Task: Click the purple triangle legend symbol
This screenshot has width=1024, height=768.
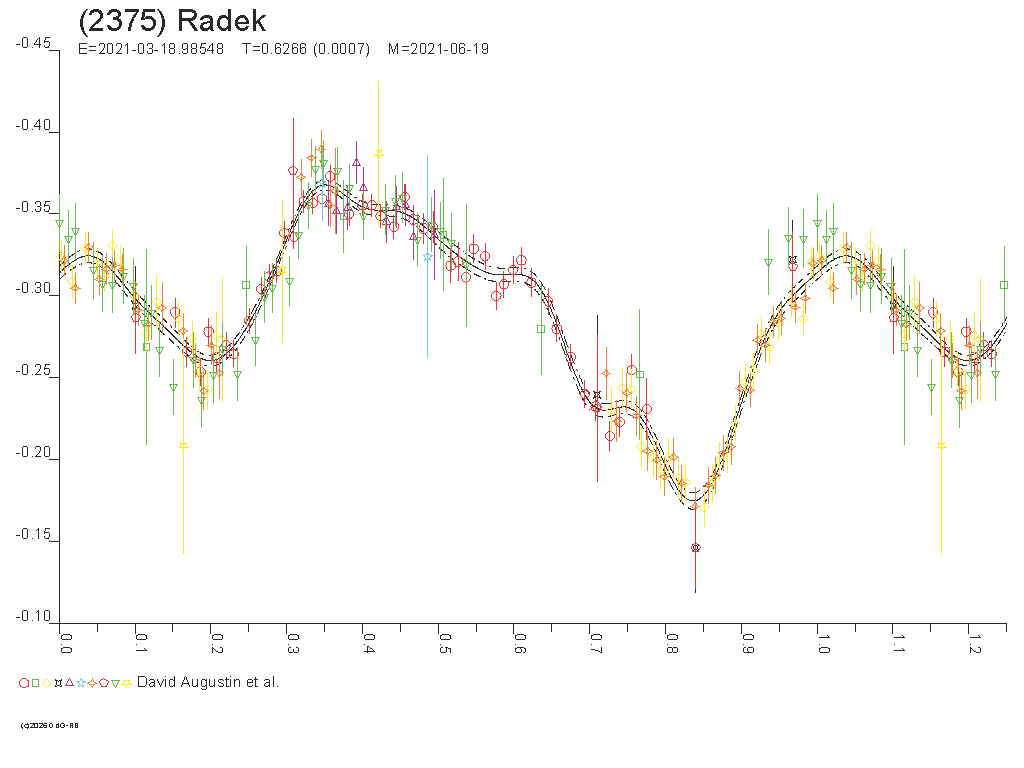Action: tap(69, 682)
